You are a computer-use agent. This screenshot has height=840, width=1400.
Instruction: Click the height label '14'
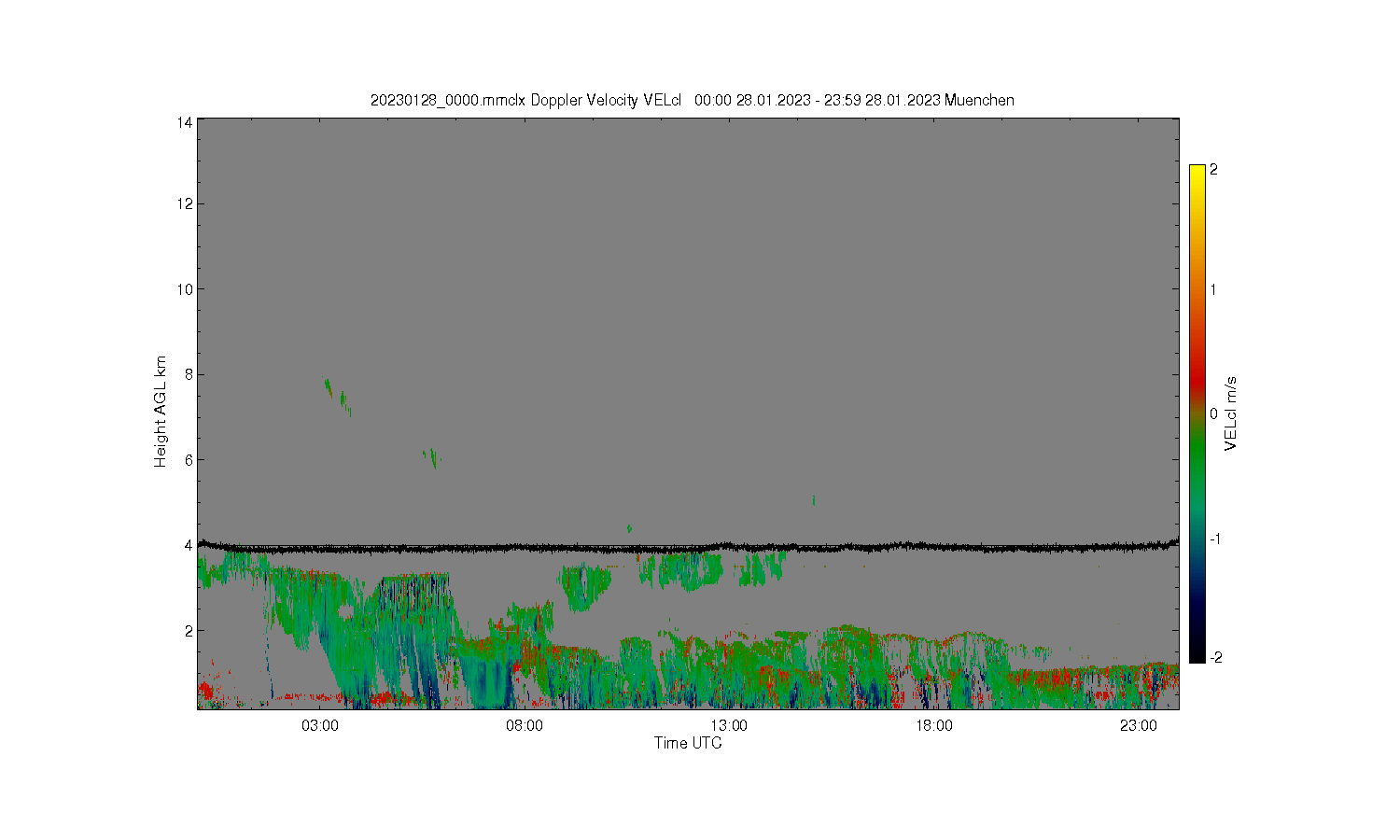[x=184, y=122]
